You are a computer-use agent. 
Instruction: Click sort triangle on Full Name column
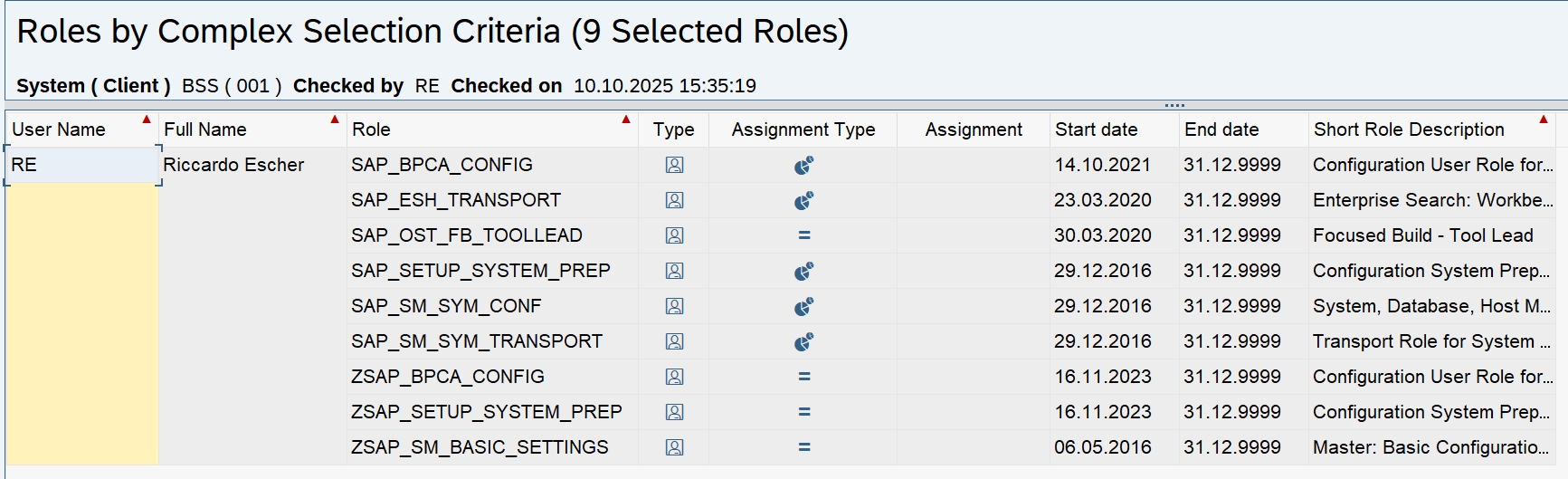point(335,120)
